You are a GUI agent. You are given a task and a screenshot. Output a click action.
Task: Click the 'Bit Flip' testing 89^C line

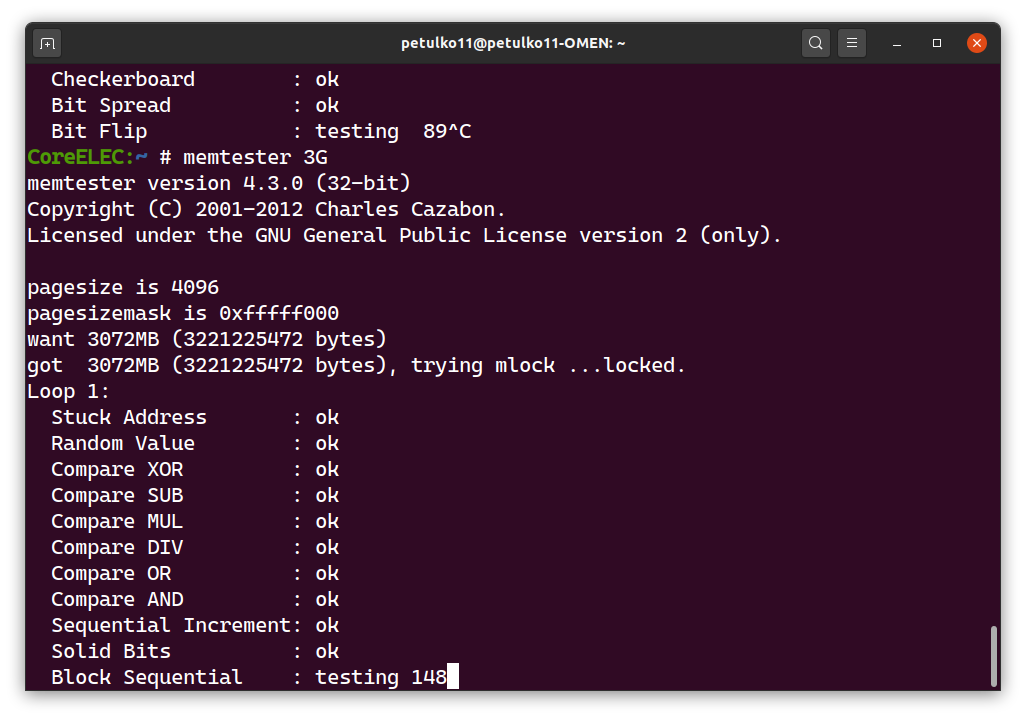pyautogui.click(x=260, y=132)
